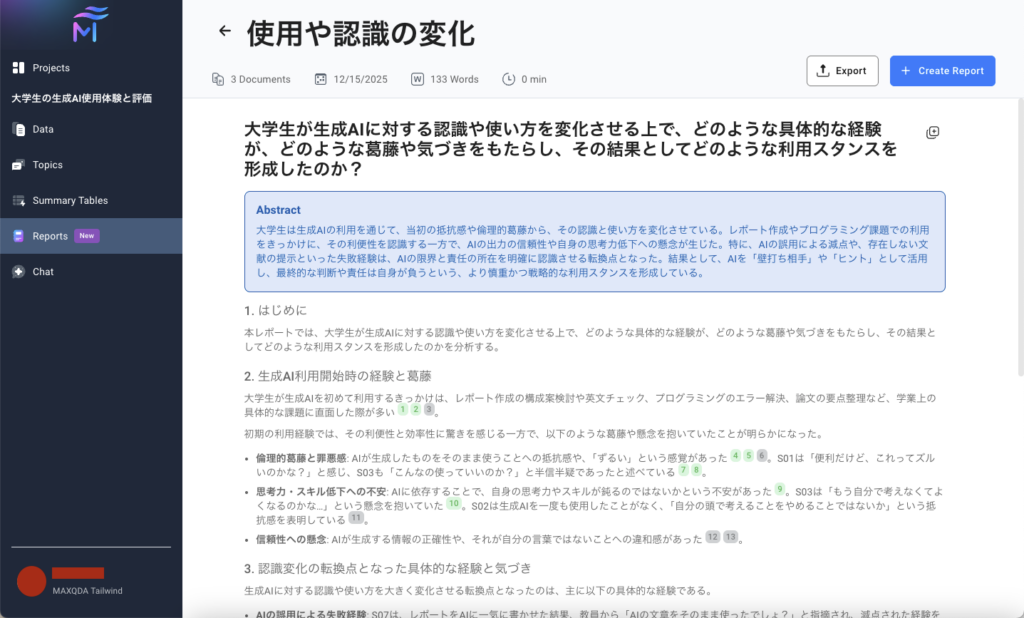Click citation badge 12 under reliability concerns

(x=712, y=537)
